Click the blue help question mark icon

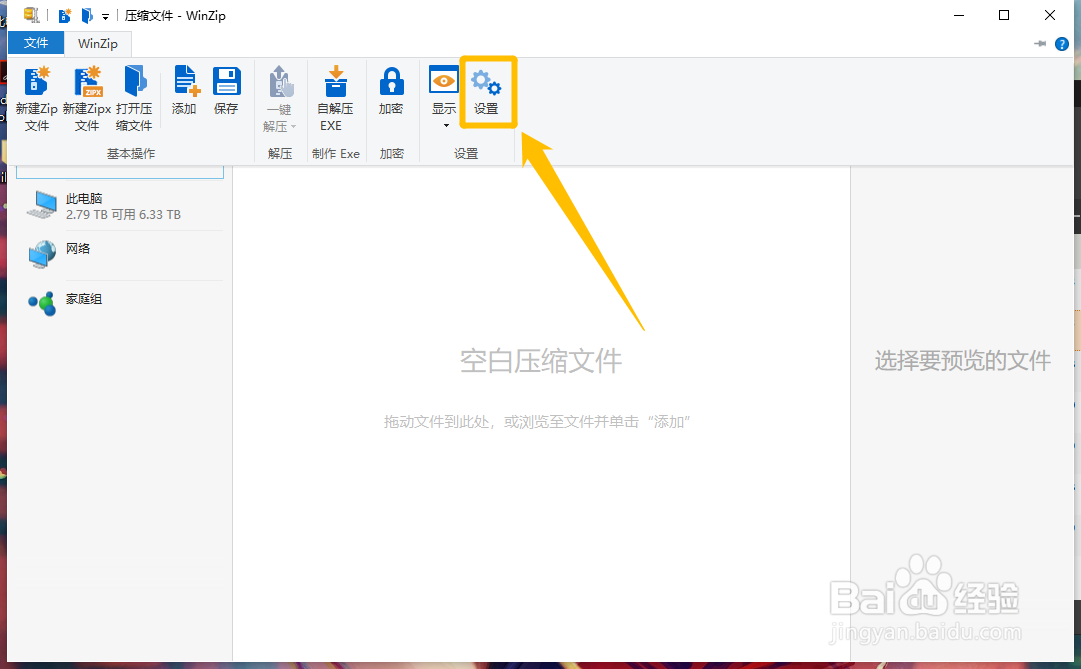pos(1062,43)
